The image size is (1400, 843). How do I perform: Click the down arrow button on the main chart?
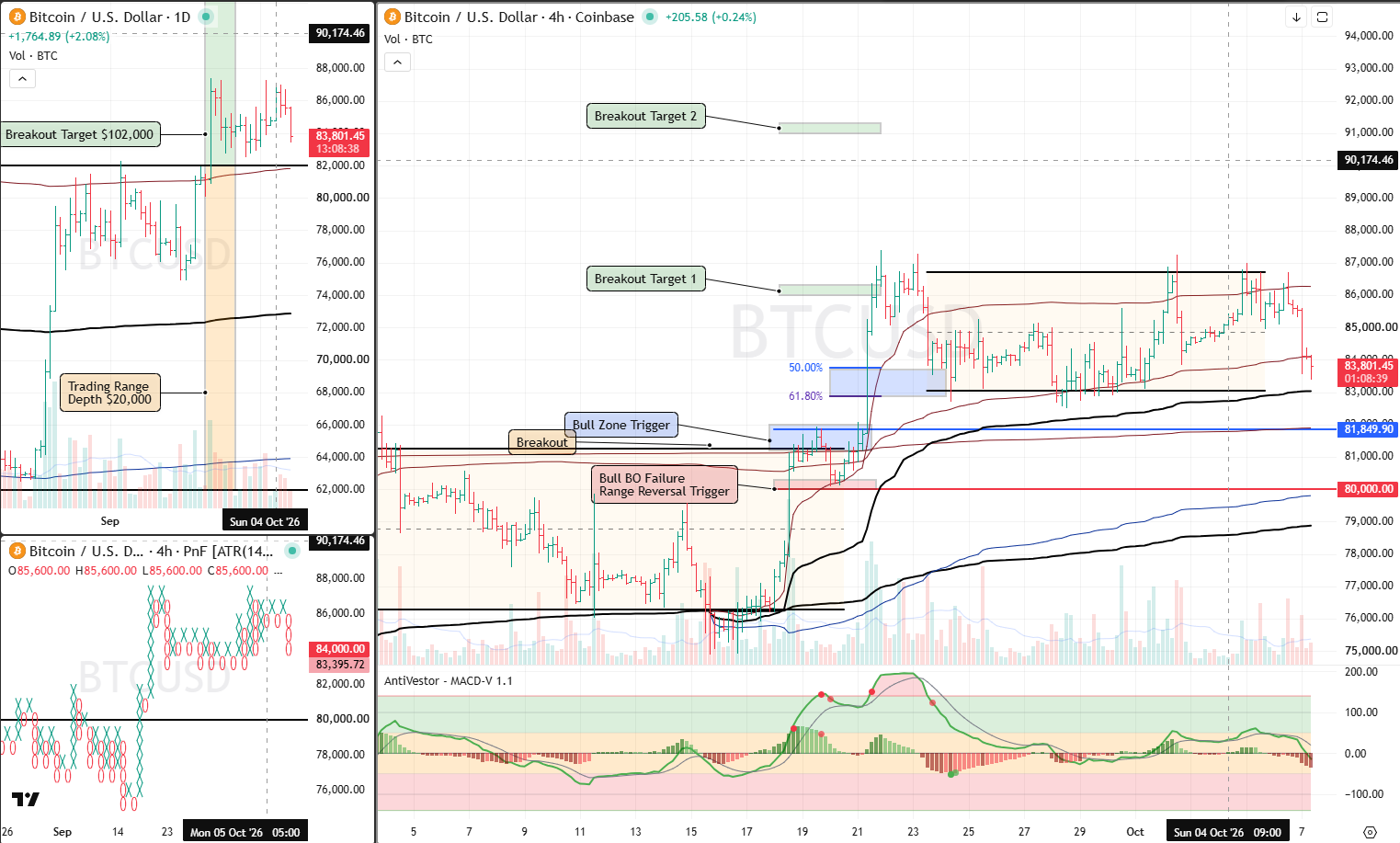pyautogui.click(x=1296, y=17)
